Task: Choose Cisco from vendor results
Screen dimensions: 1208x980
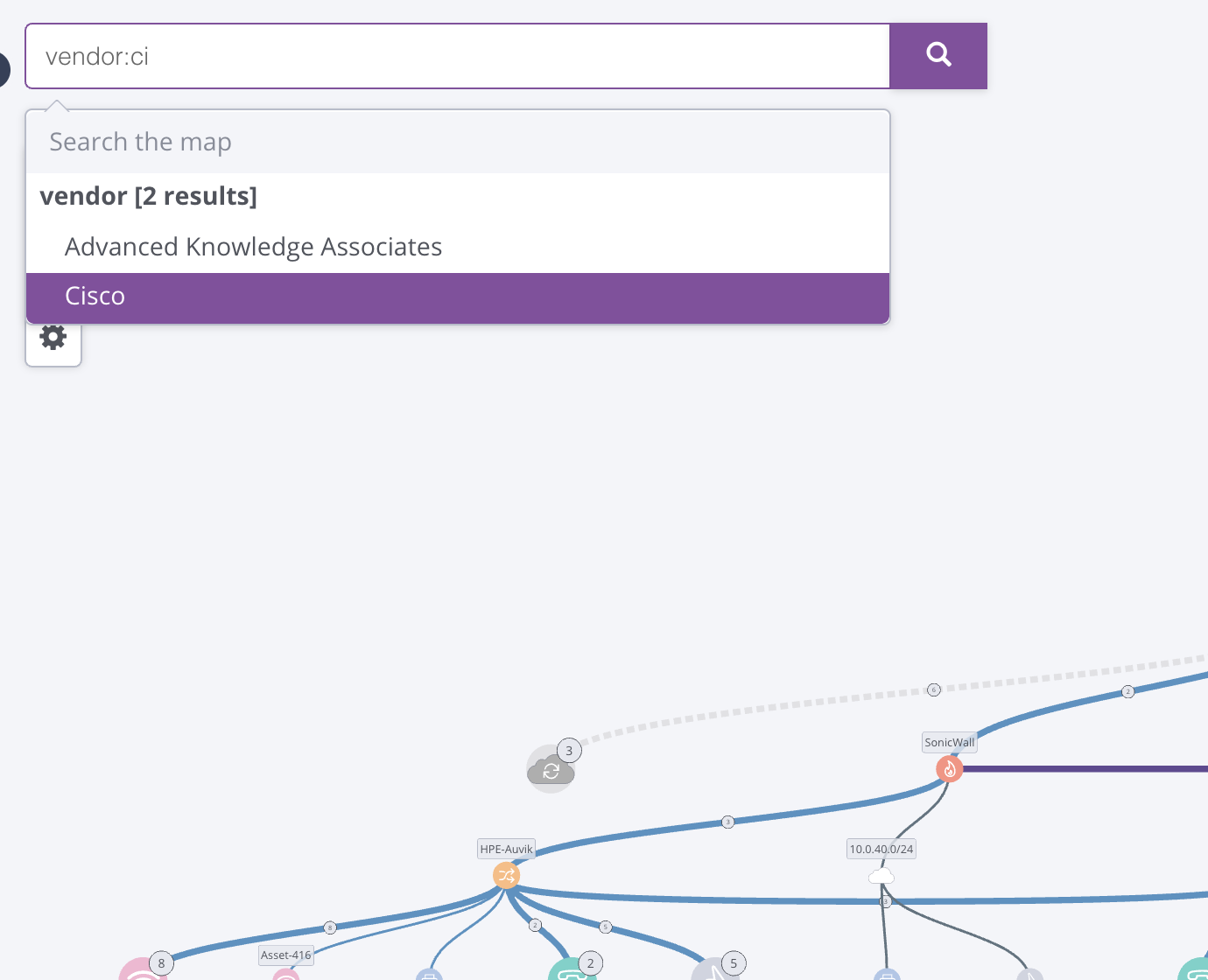Action: (458, 297)
